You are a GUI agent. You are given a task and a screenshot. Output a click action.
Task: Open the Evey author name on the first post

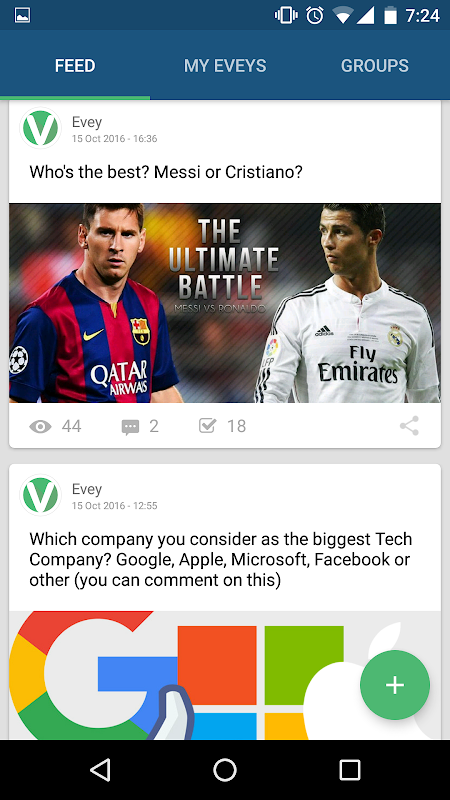pos(87,122)
